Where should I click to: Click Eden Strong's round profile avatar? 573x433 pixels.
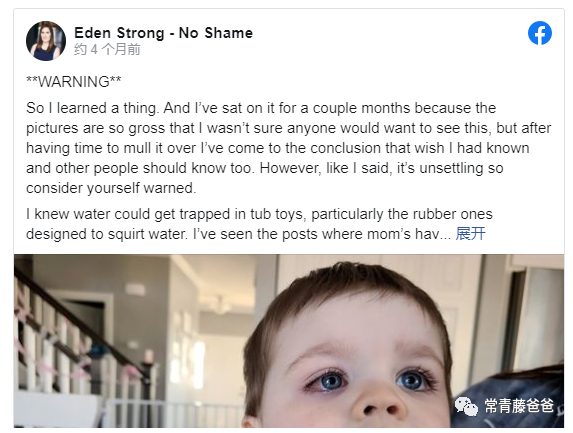pos(46,41)
